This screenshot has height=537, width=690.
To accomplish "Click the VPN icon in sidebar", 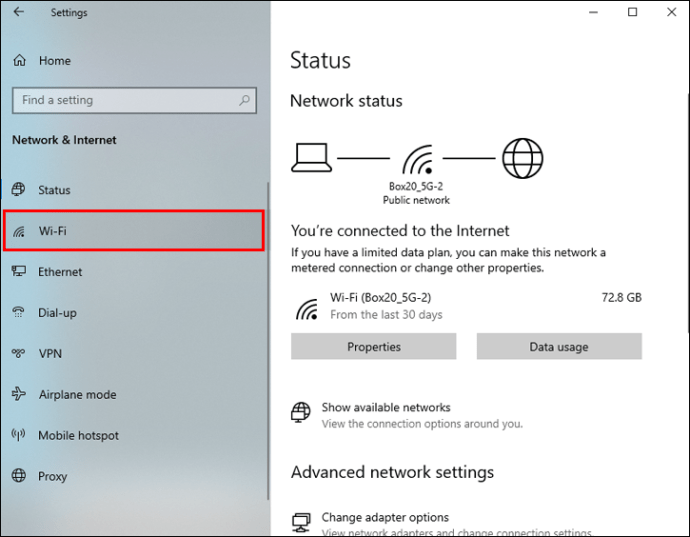I will click(18, 354).
